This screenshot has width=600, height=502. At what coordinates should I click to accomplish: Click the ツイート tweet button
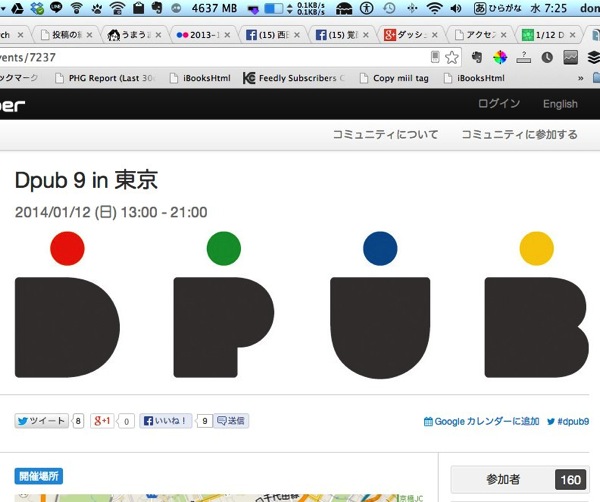[42, 421]
